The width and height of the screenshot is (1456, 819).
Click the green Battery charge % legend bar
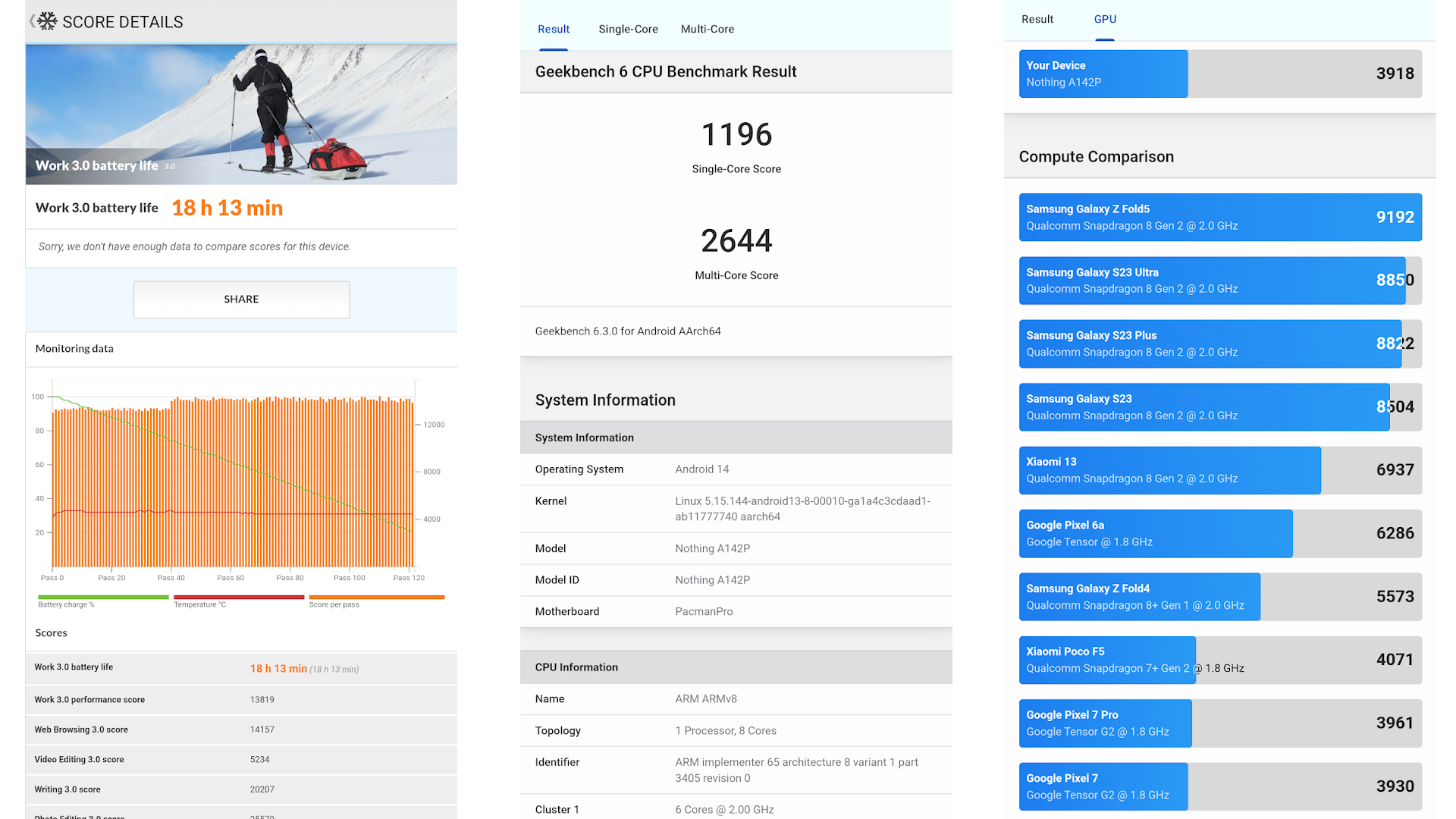click(x=103, y=598)
